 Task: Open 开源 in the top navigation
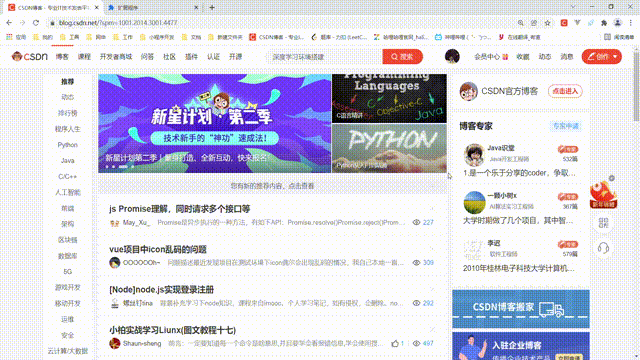[x=235, y=57]
